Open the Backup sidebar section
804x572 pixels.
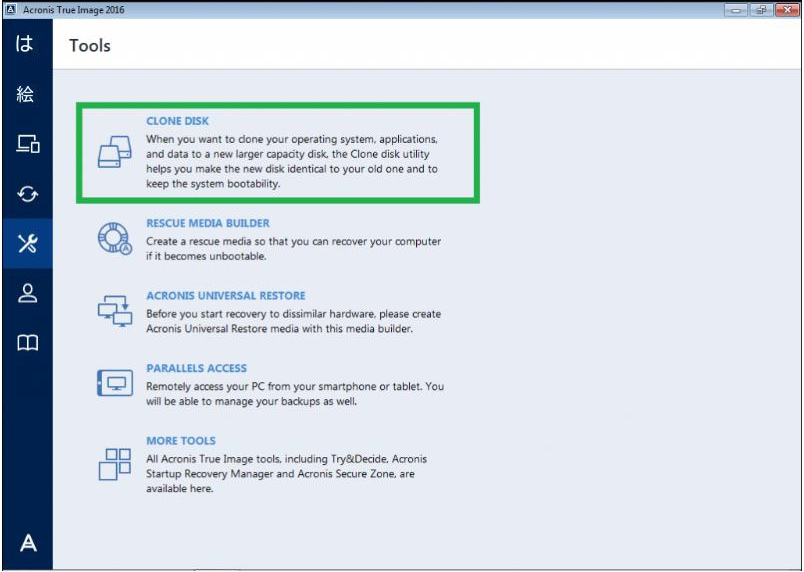point(25,44)
